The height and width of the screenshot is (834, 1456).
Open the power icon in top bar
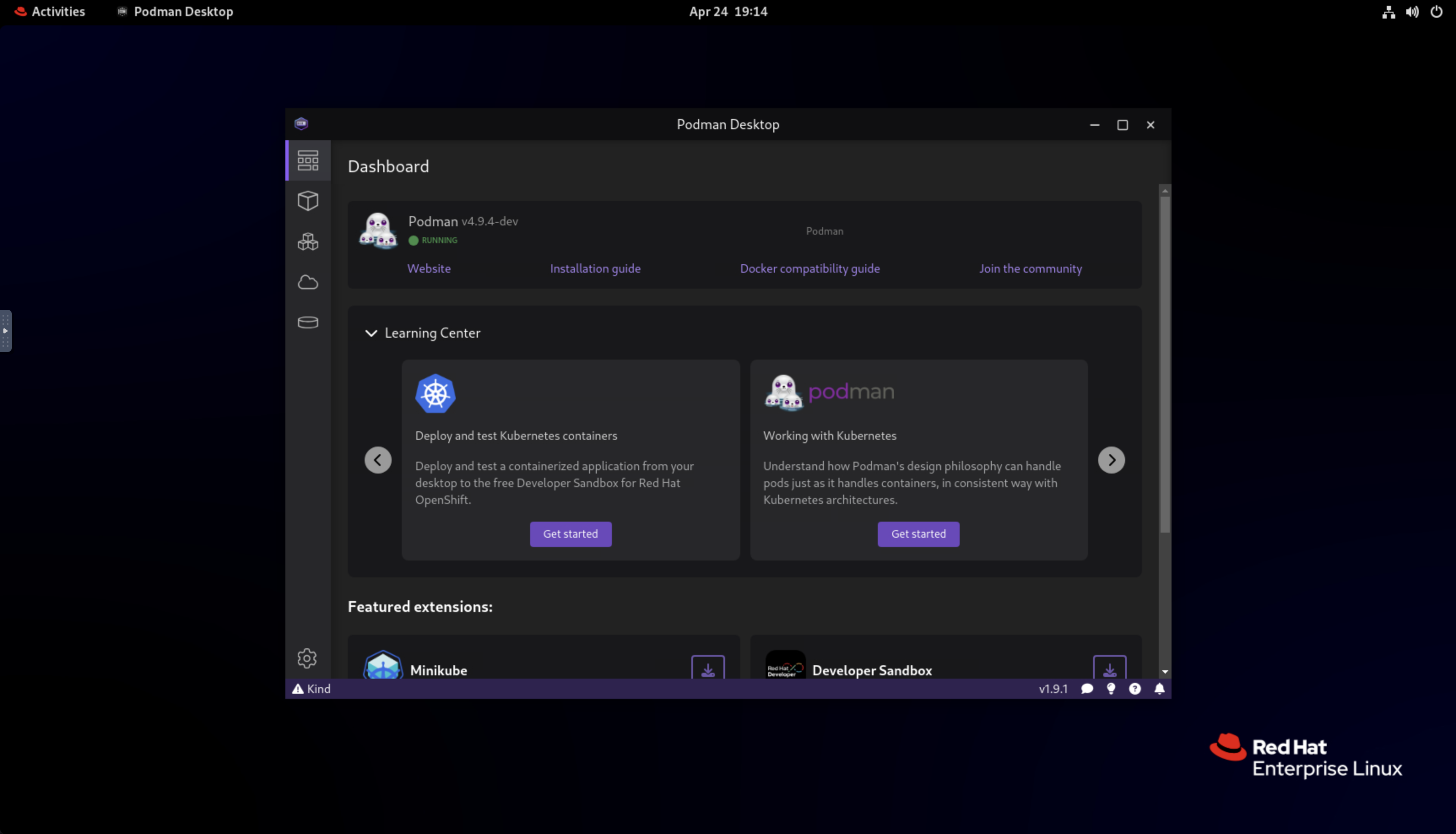1436,12
